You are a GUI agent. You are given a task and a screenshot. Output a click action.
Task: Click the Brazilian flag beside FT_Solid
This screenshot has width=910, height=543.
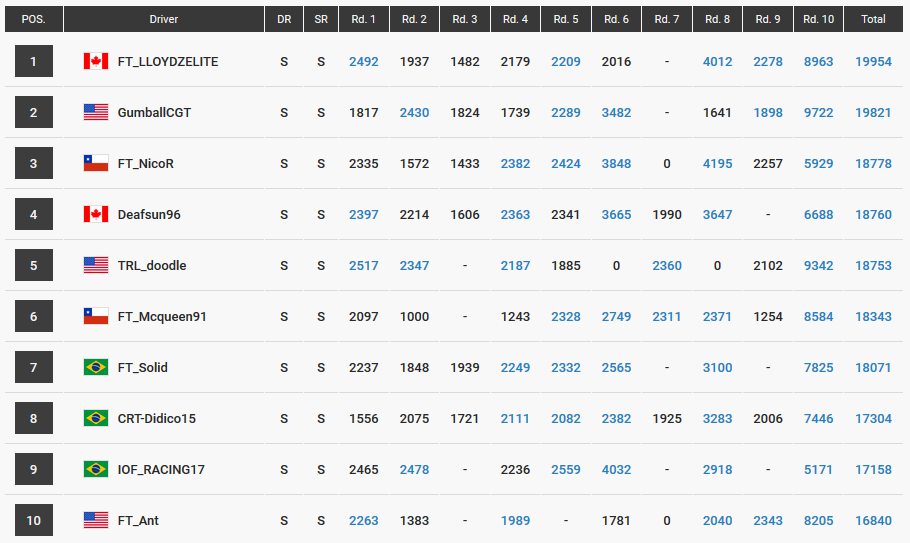[x=96, y=367]
